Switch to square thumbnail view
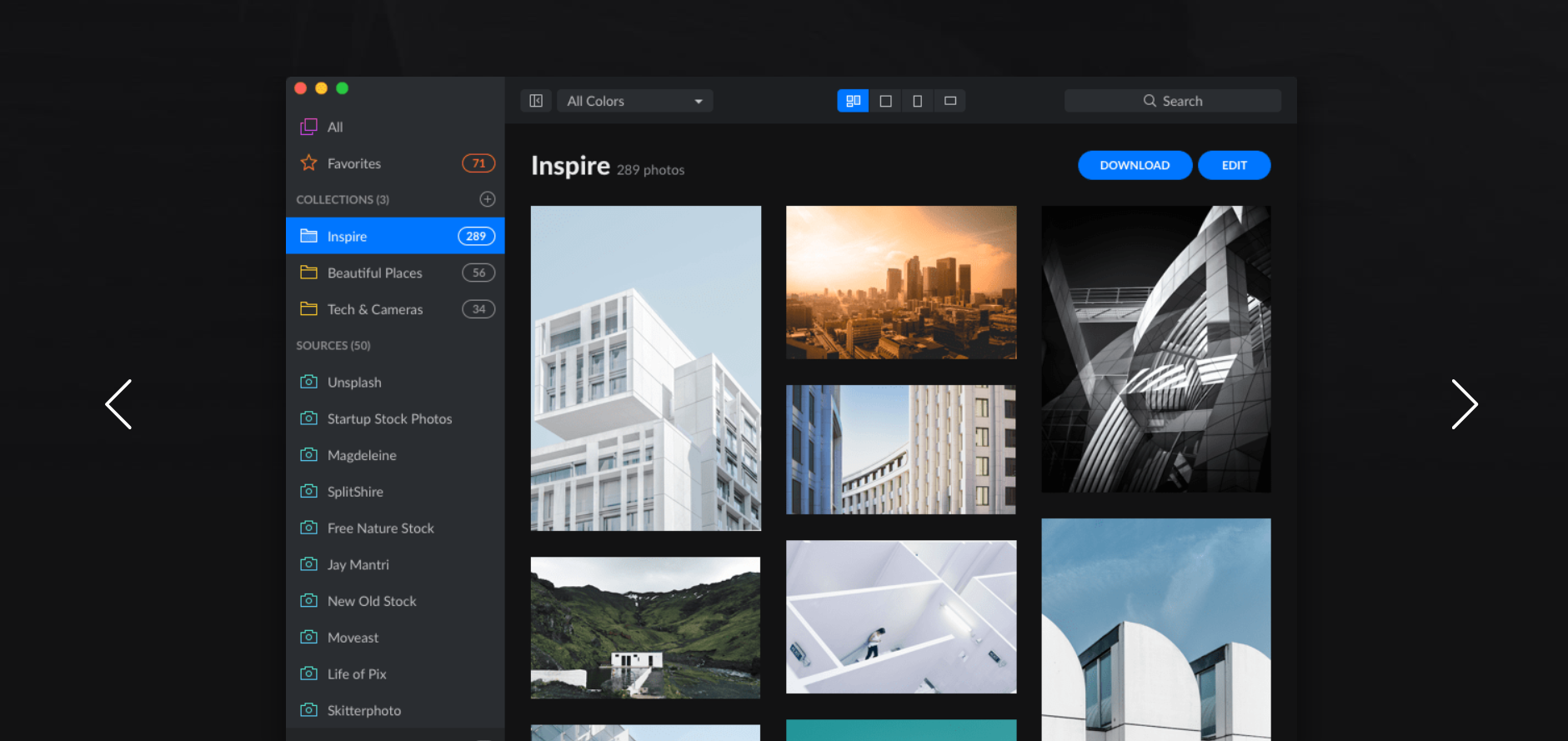The width and height of the screenshot is (1568, 741). [885, 101]
